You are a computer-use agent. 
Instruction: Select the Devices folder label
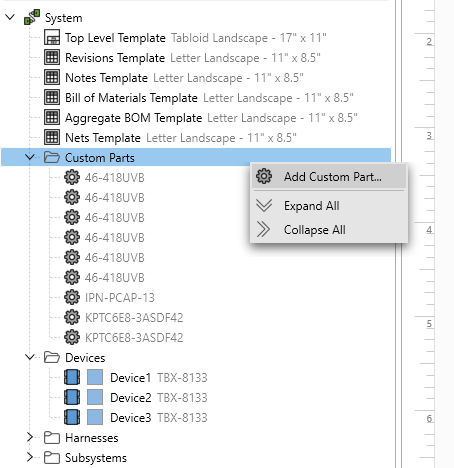pos(85,358)
